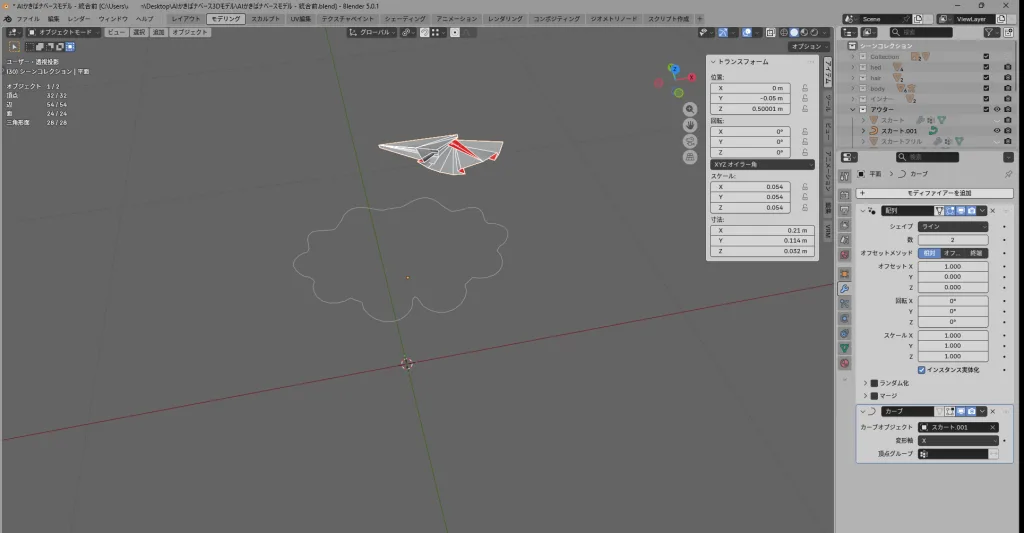Screen dimensions: 1024x533
Task: Hide スカート.001 using its eye icon
Action: [996, 131]
